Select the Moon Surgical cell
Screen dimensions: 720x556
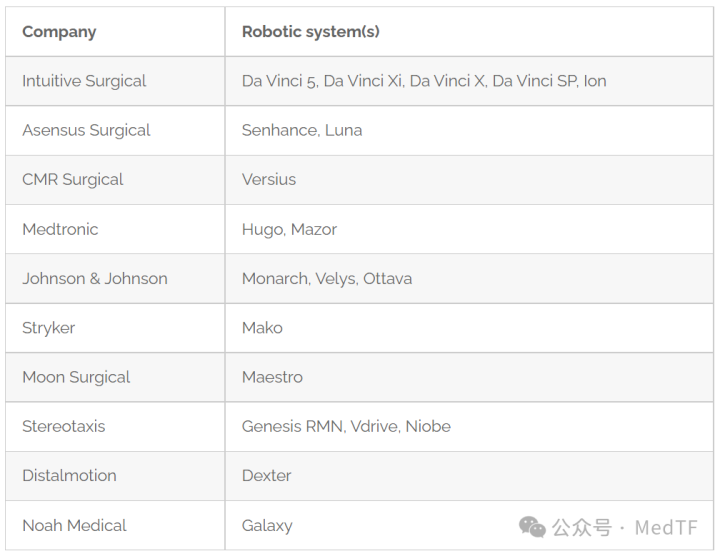click(115, 377)
